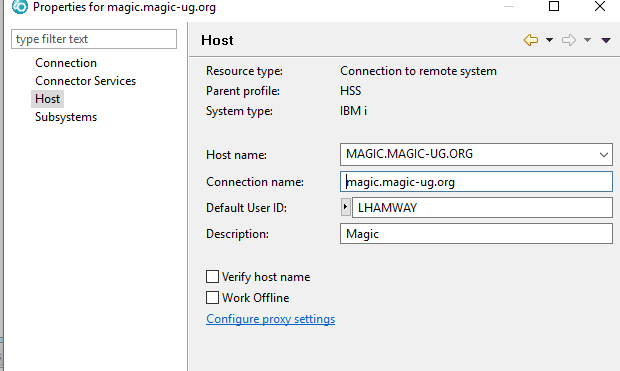The image size is (620, 371).
Task: Open Configure proxy settings link
Action: click(x=270, y=319)
